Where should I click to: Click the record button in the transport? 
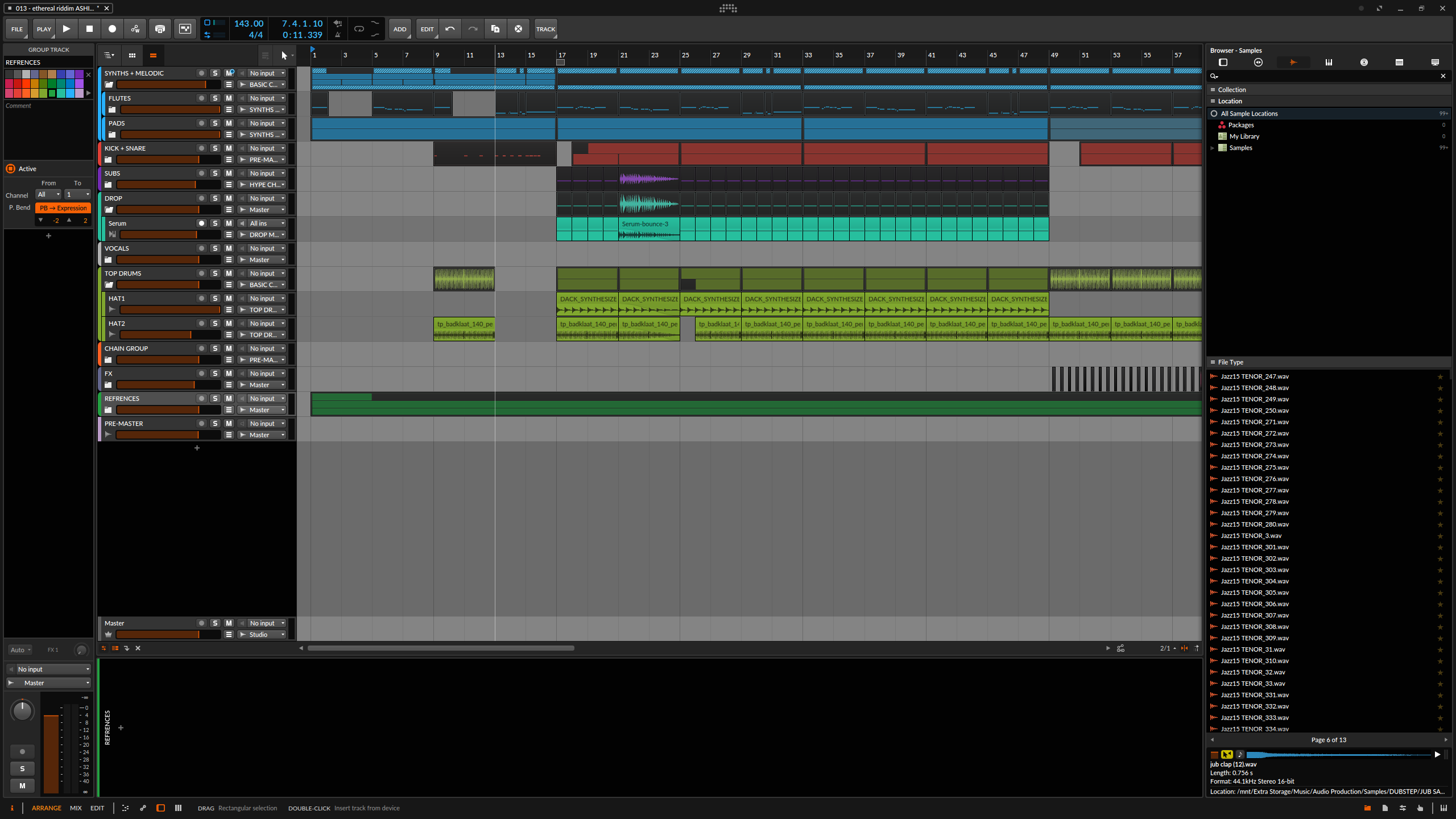[x=113, y=28]
